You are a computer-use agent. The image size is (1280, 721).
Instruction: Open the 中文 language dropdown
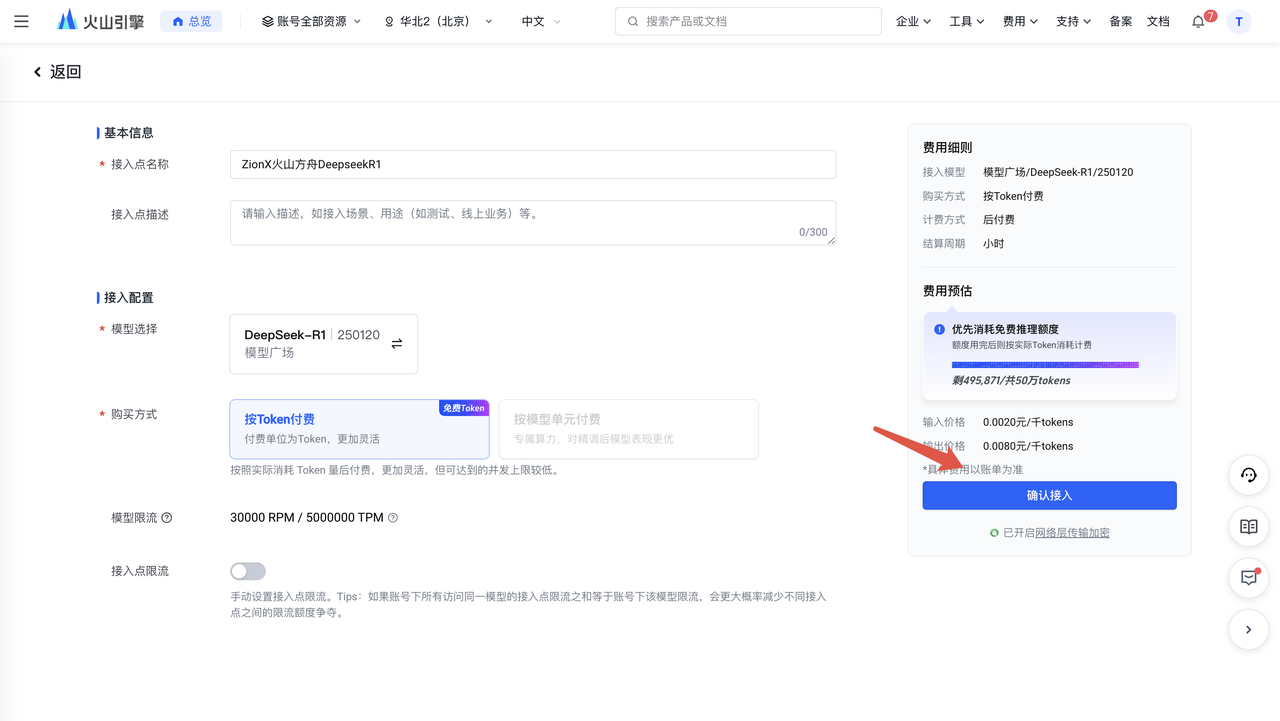click(x=541, y=21)
